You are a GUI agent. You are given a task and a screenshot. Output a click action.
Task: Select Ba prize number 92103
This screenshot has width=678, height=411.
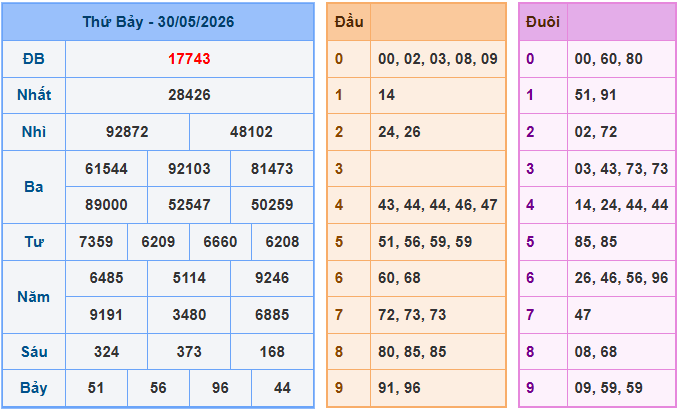[x=189, y=169]
